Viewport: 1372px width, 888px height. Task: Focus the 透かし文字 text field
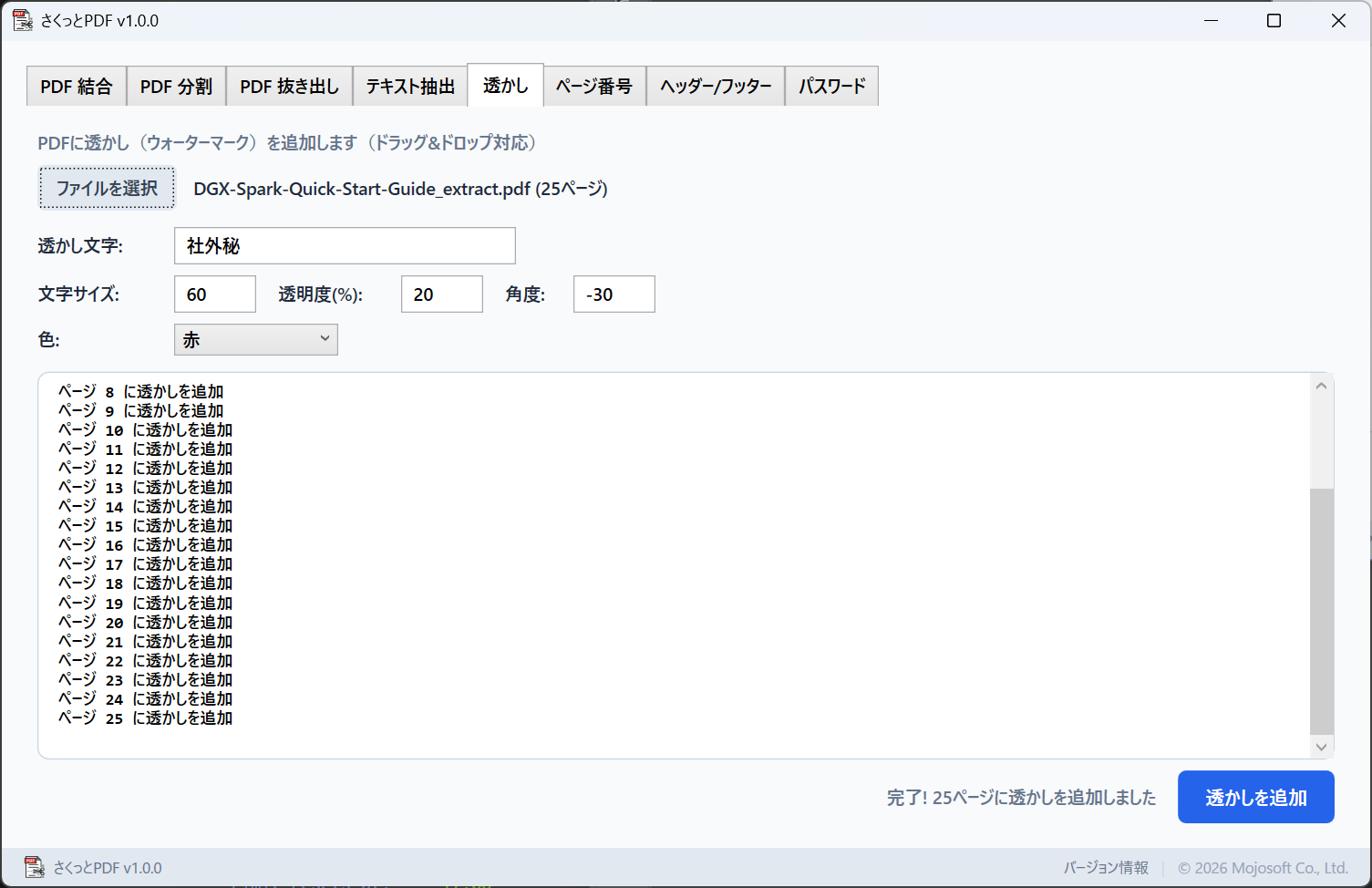point(345,246)
